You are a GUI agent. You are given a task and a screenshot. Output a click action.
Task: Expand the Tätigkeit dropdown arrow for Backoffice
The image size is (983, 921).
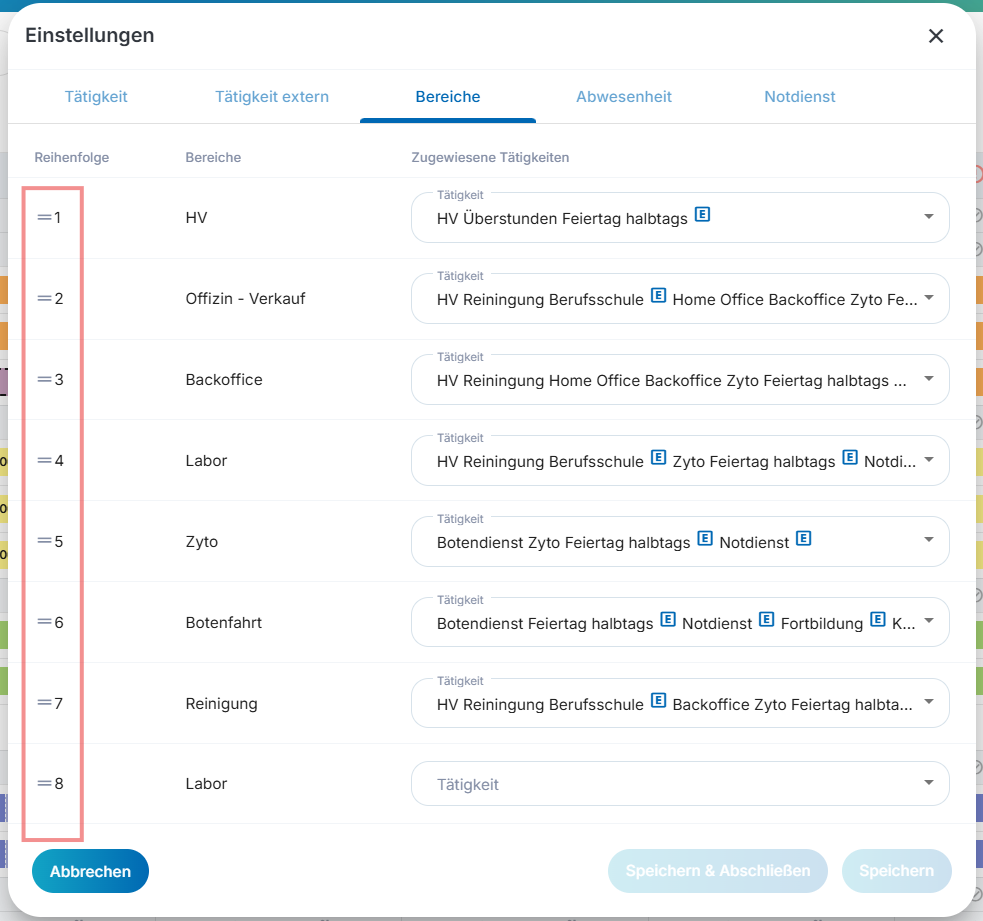point(928,379)
